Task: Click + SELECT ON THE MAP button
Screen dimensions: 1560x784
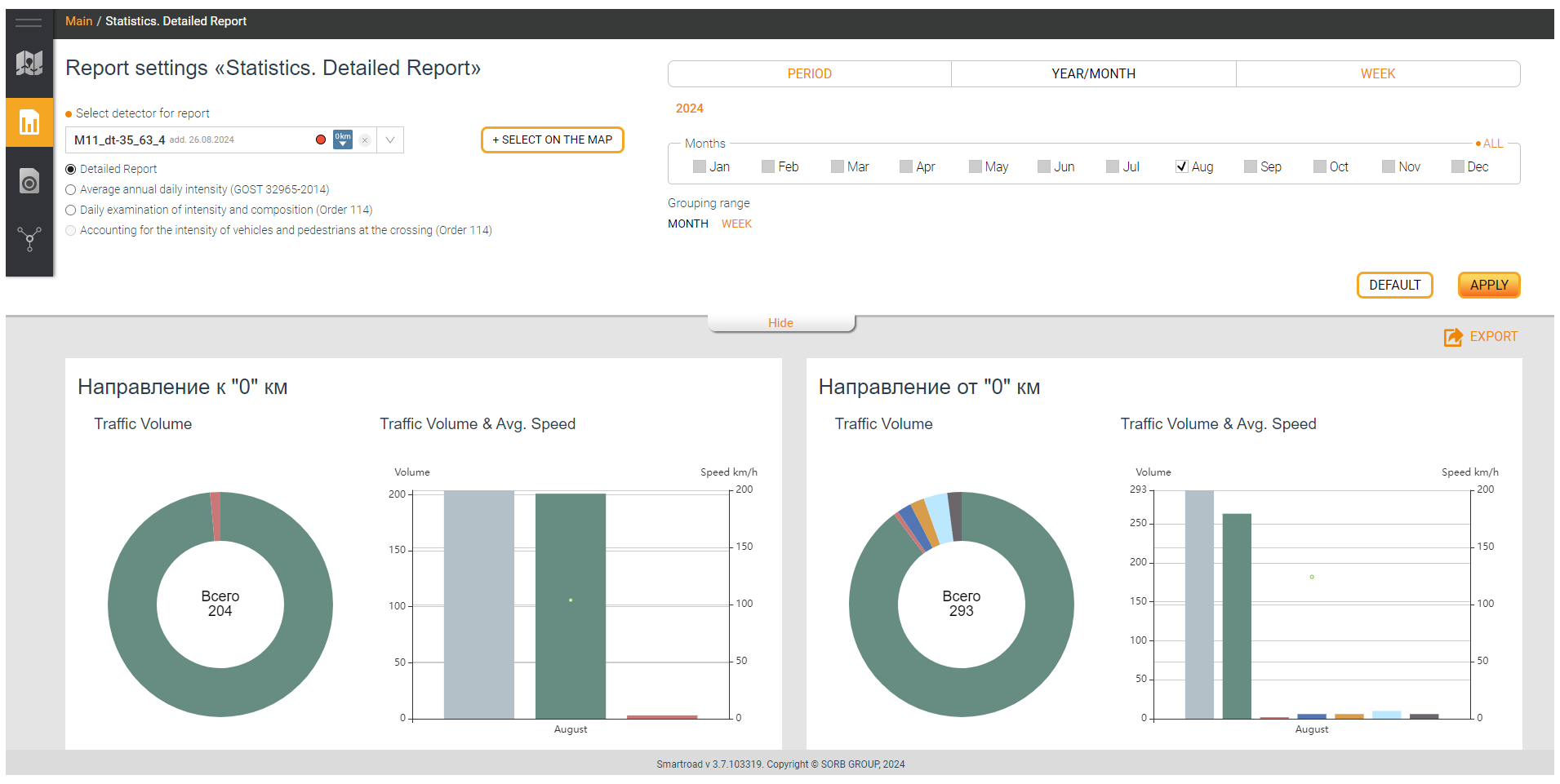Action: 553,140
